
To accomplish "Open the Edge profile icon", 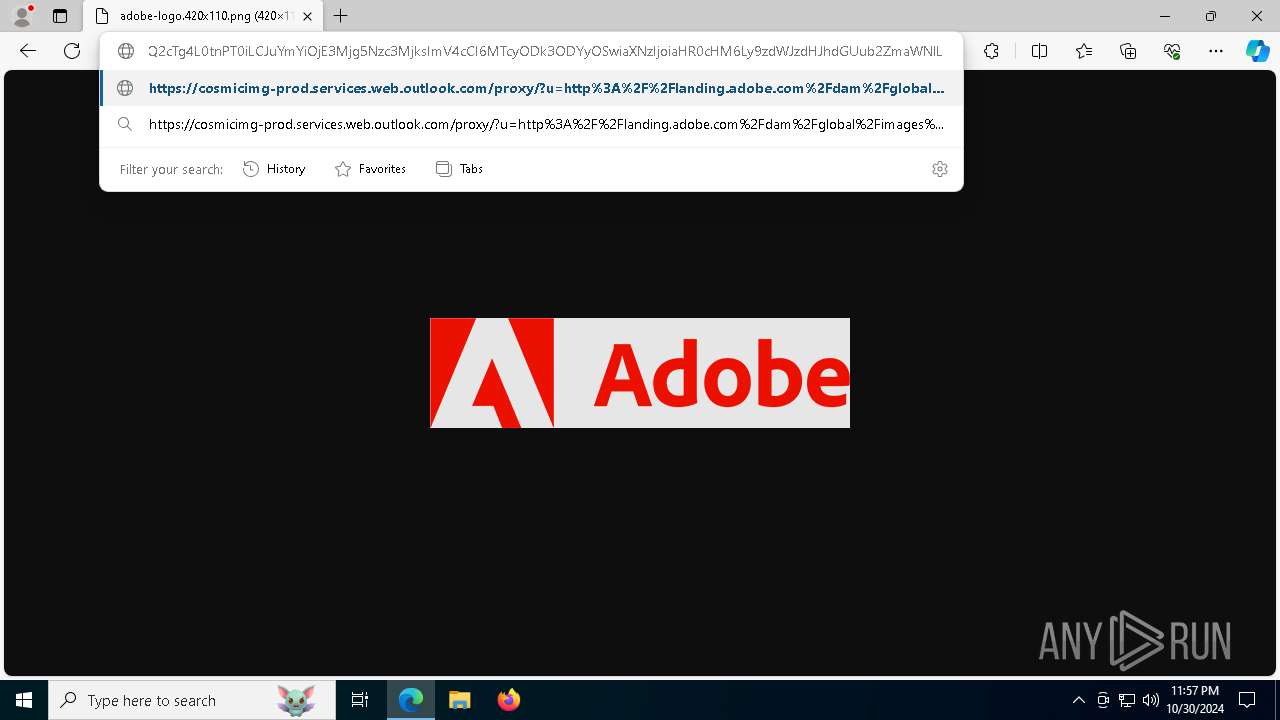I will 22,16.
